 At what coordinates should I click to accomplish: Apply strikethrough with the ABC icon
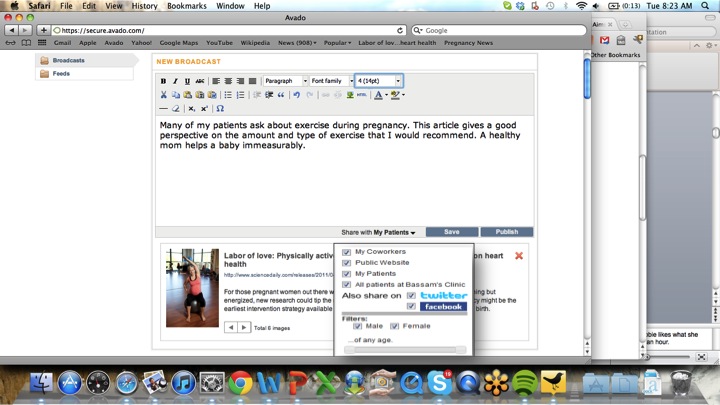pyautogui.click(x=199, y=81)
